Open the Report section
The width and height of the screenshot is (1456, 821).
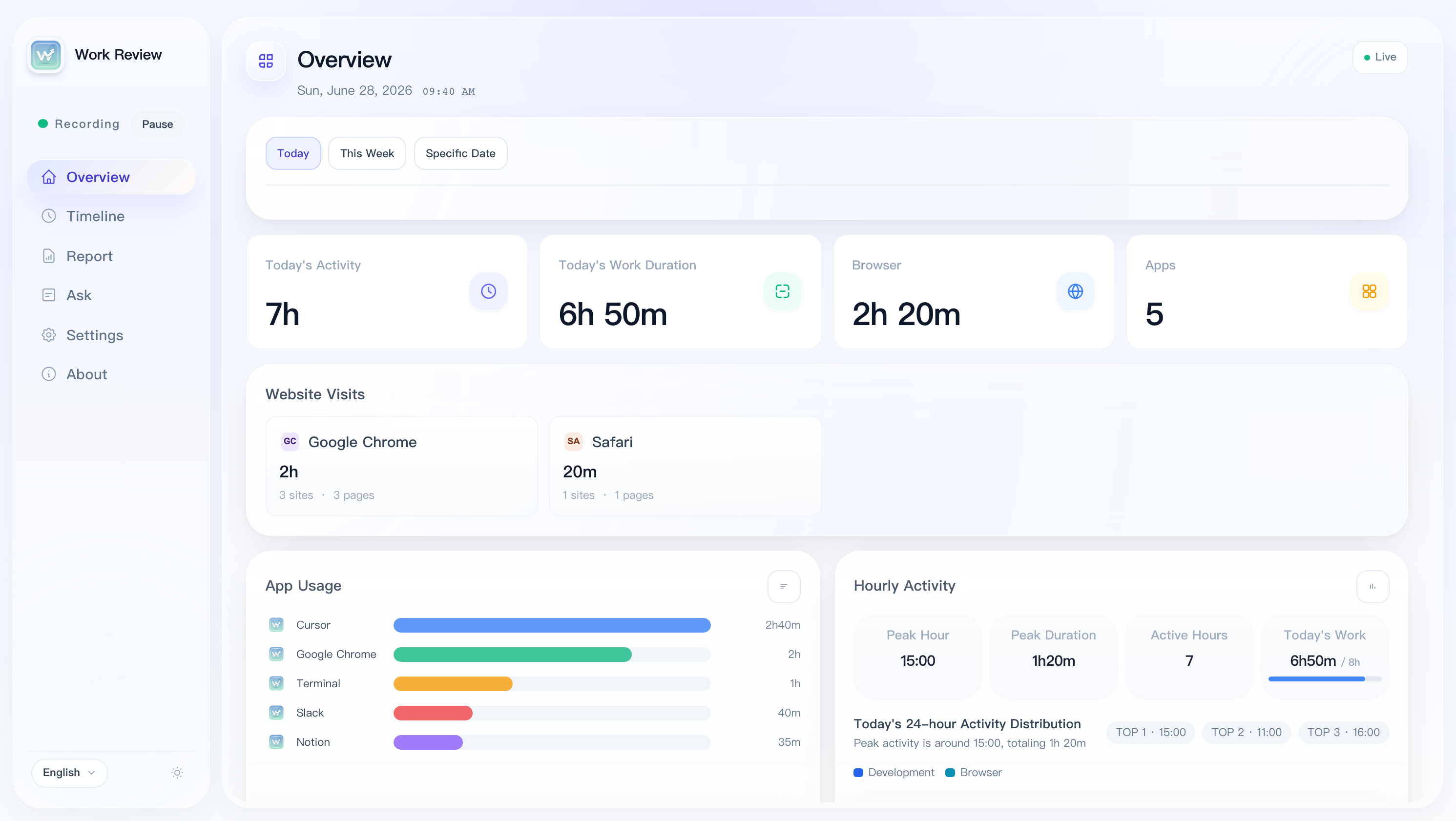pos(111,256)
